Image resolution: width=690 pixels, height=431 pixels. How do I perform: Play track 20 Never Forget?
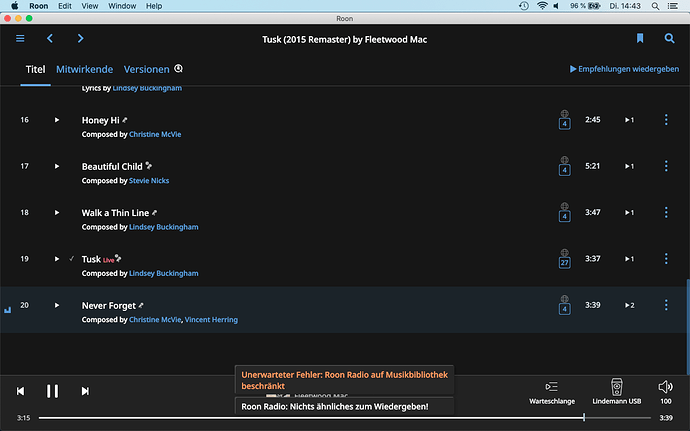click(57, 305)
